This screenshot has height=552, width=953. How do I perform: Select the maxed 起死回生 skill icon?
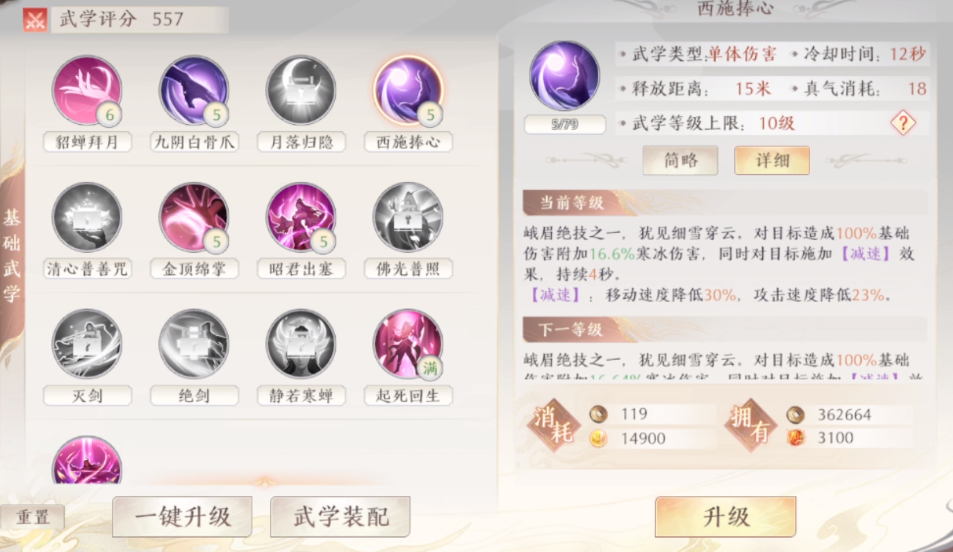(408, 344)
